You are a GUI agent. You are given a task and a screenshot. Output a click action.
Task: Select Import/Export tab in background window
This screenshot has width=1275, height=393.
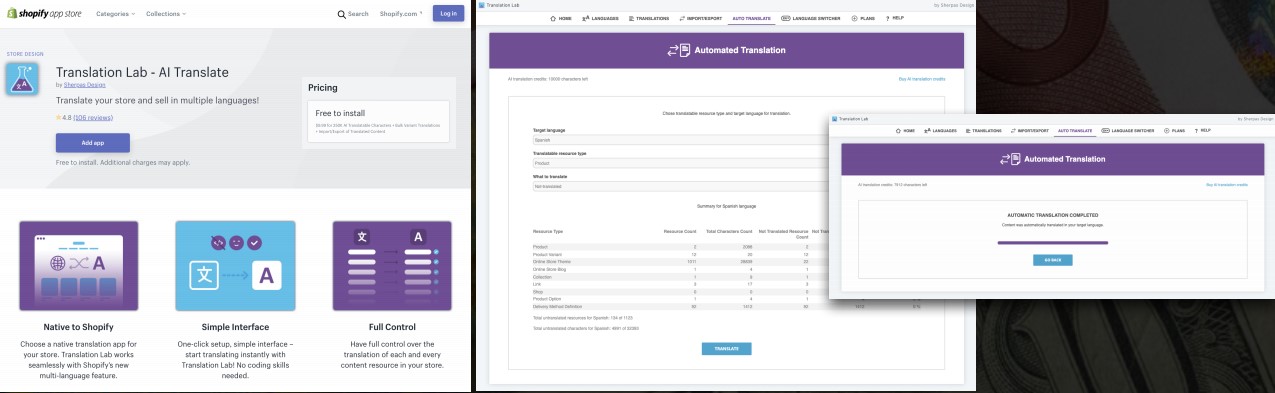(x=700, y=19)
